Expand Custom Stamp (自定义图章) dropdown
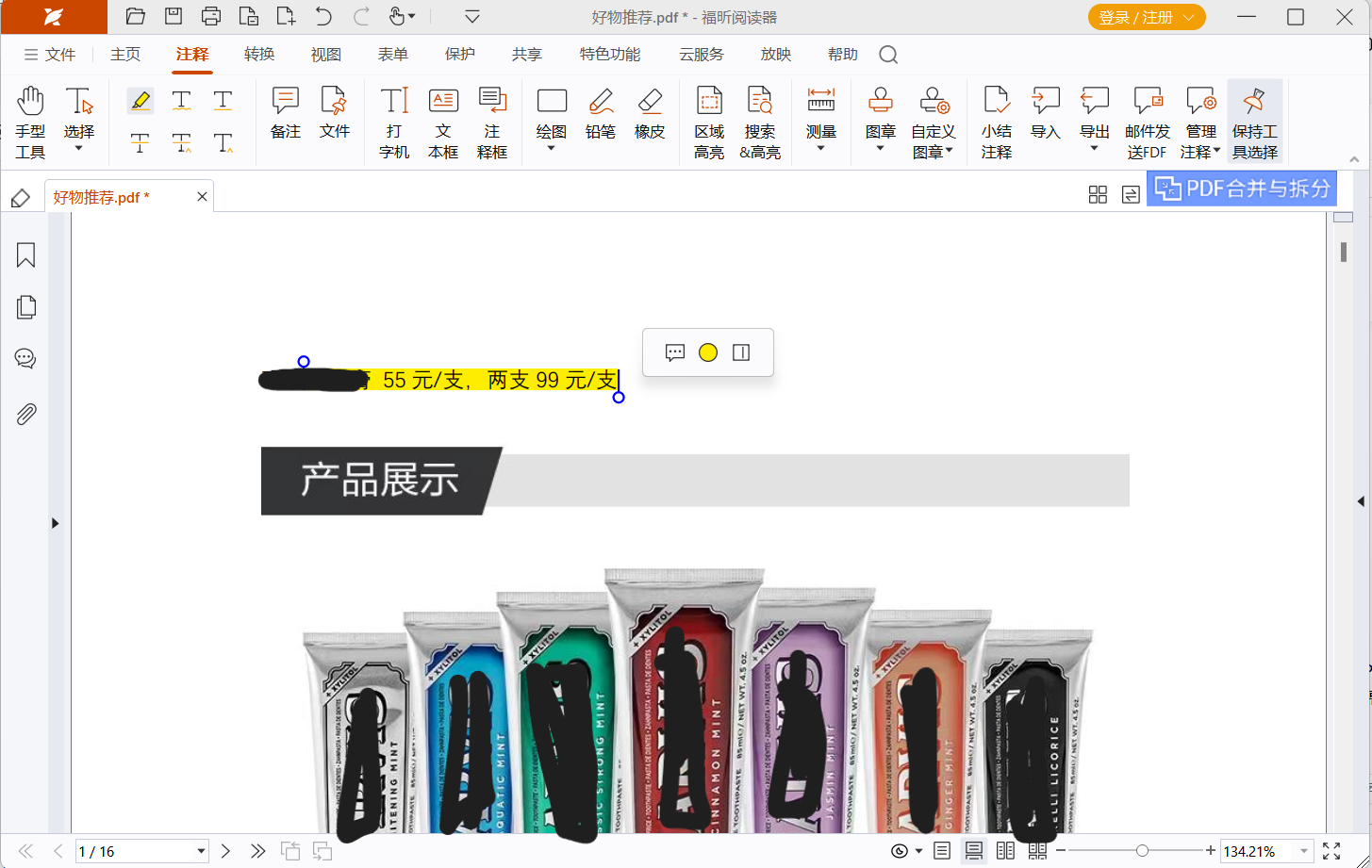Viewport: 1372px width, 868px height. tap(950, 151)
